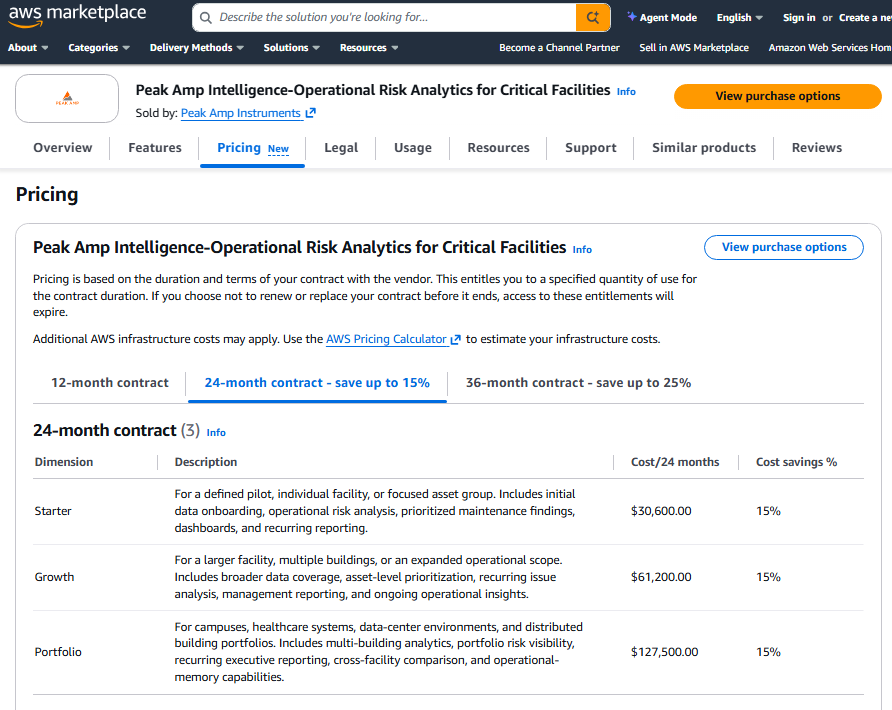Click the outlined View purchase options button
The image size is (892, 710).
point(784,247)
